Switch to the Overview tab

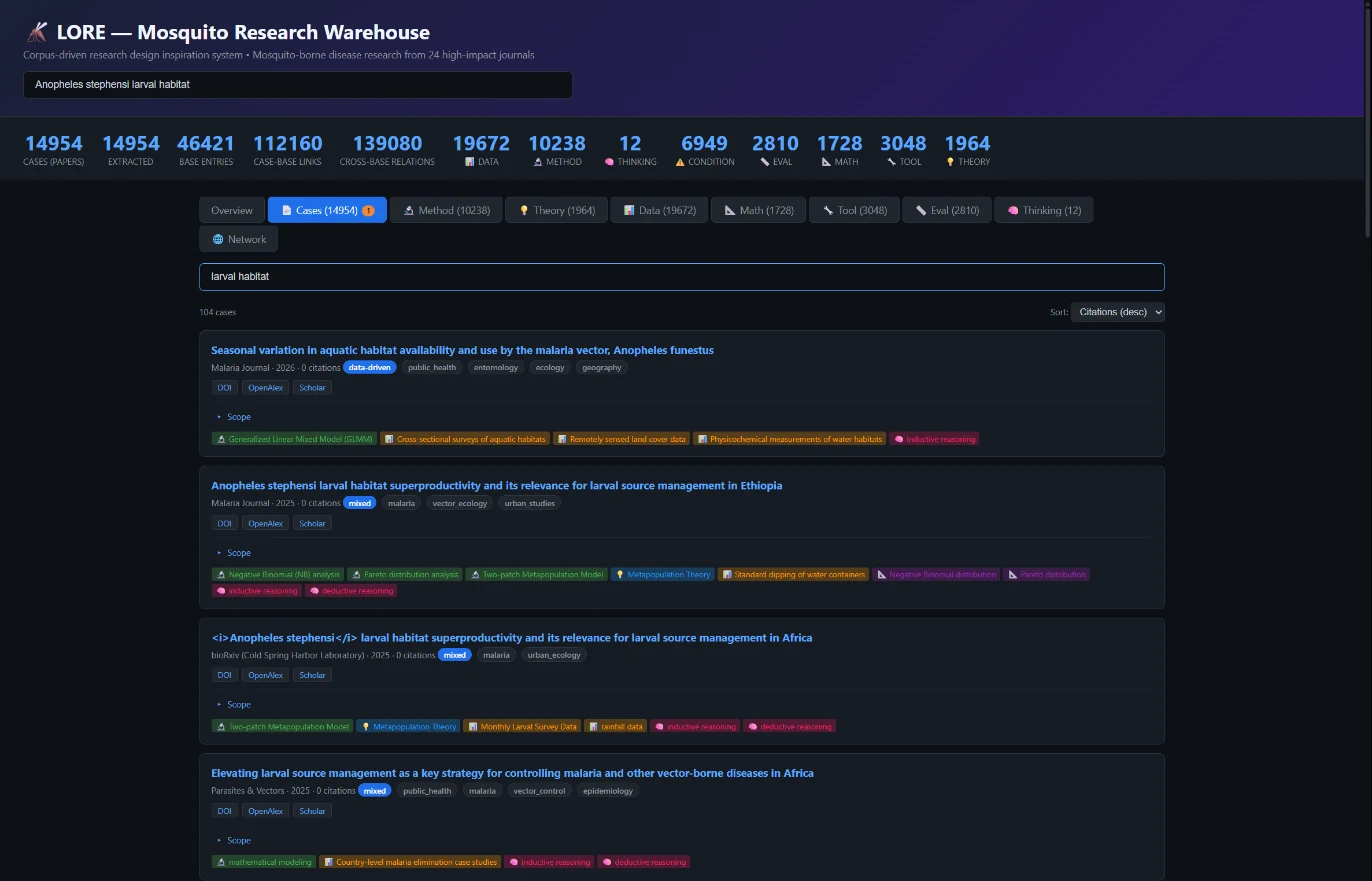[x=232, y=210]
